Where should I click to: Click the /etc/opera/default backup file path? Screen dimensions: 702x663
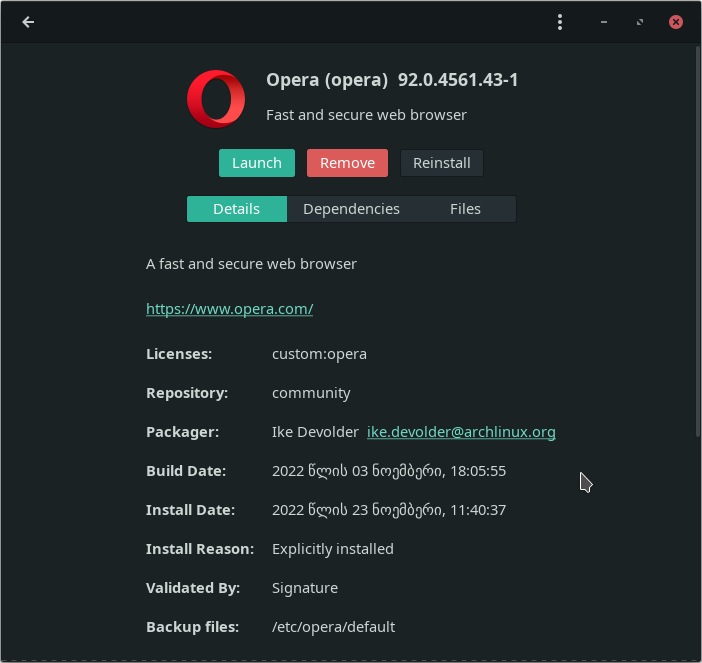(333, 627)
